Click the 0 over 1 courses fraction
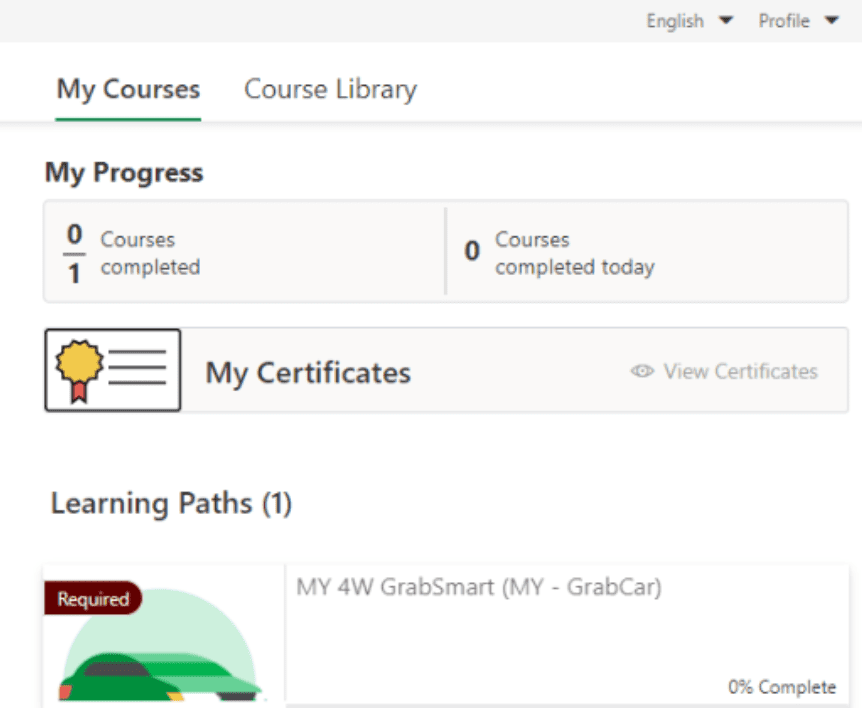This screenshot has height=708, width=862. [x=74, y=253]
